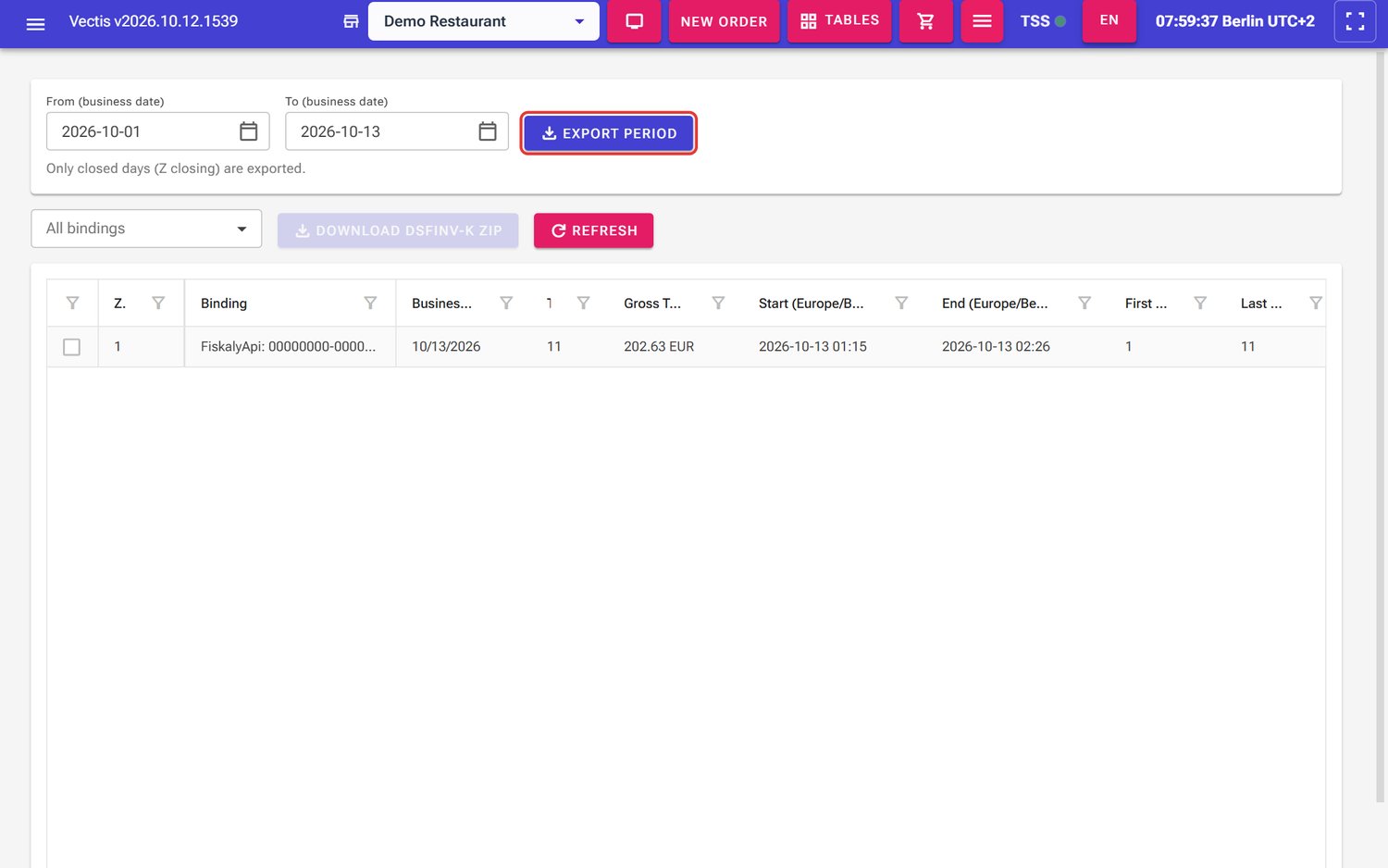Open calendar picker for To date
This screenshot has width=1388, height=868.
pyautogui.click(x=488, y=131)
